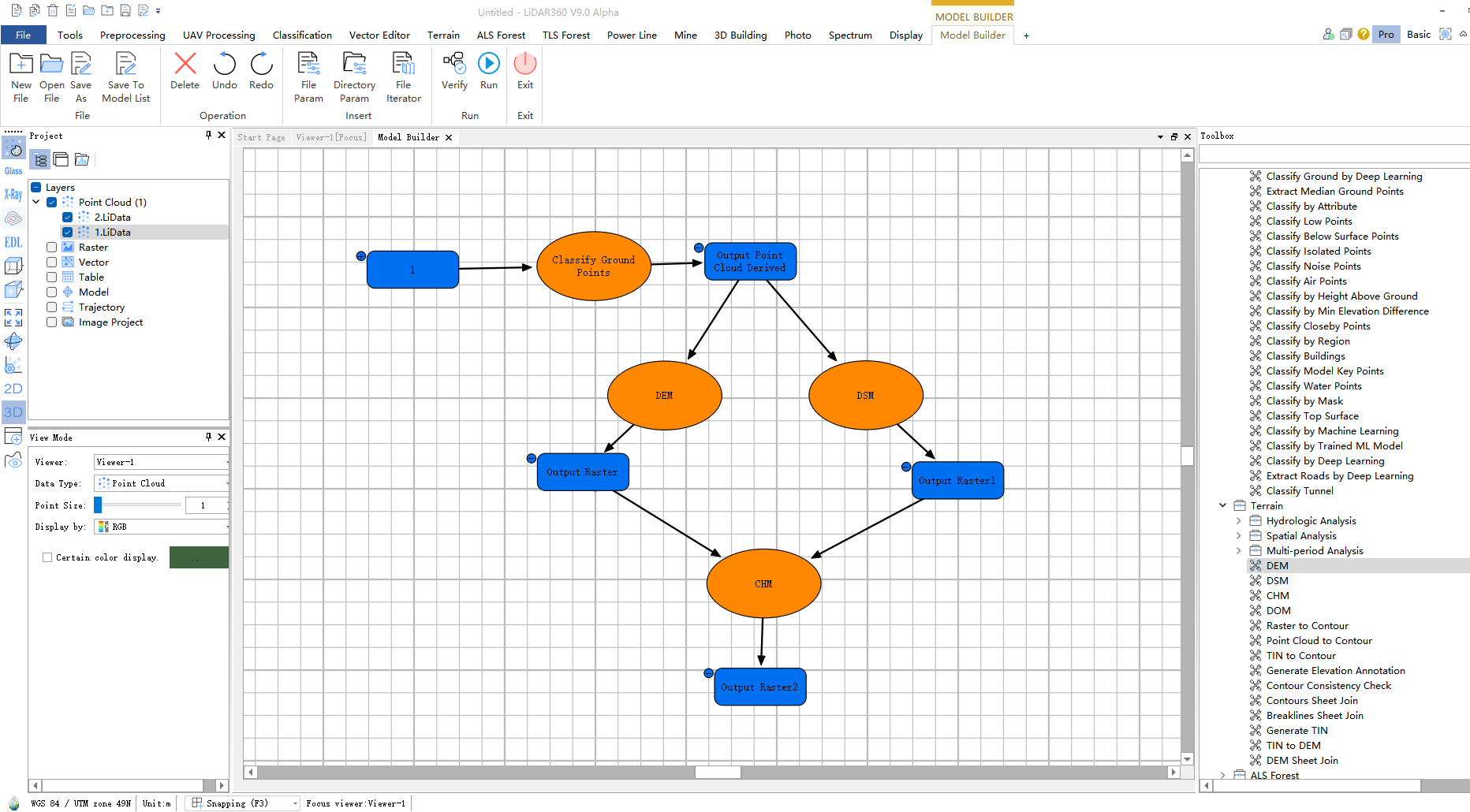Expand the Hydrologic Analysis folder
Image resolution: width=1470 pixels, height=812 pixels.
tap(1238, 521)
